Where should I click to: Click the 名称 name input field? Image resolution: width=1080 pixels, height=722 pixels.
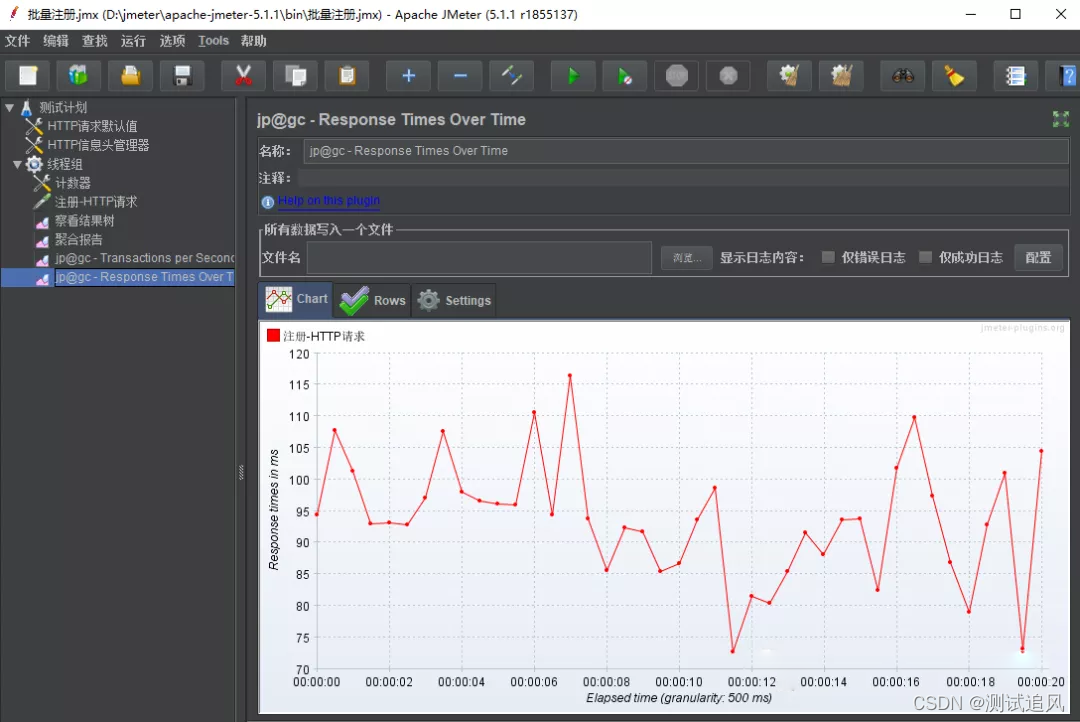[685, 151]
